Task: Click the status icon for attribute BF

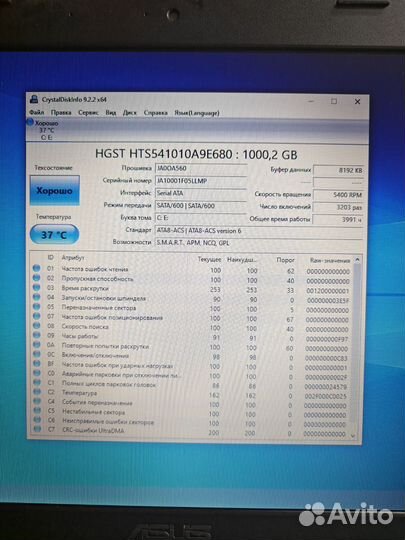Action: (37, 364)
